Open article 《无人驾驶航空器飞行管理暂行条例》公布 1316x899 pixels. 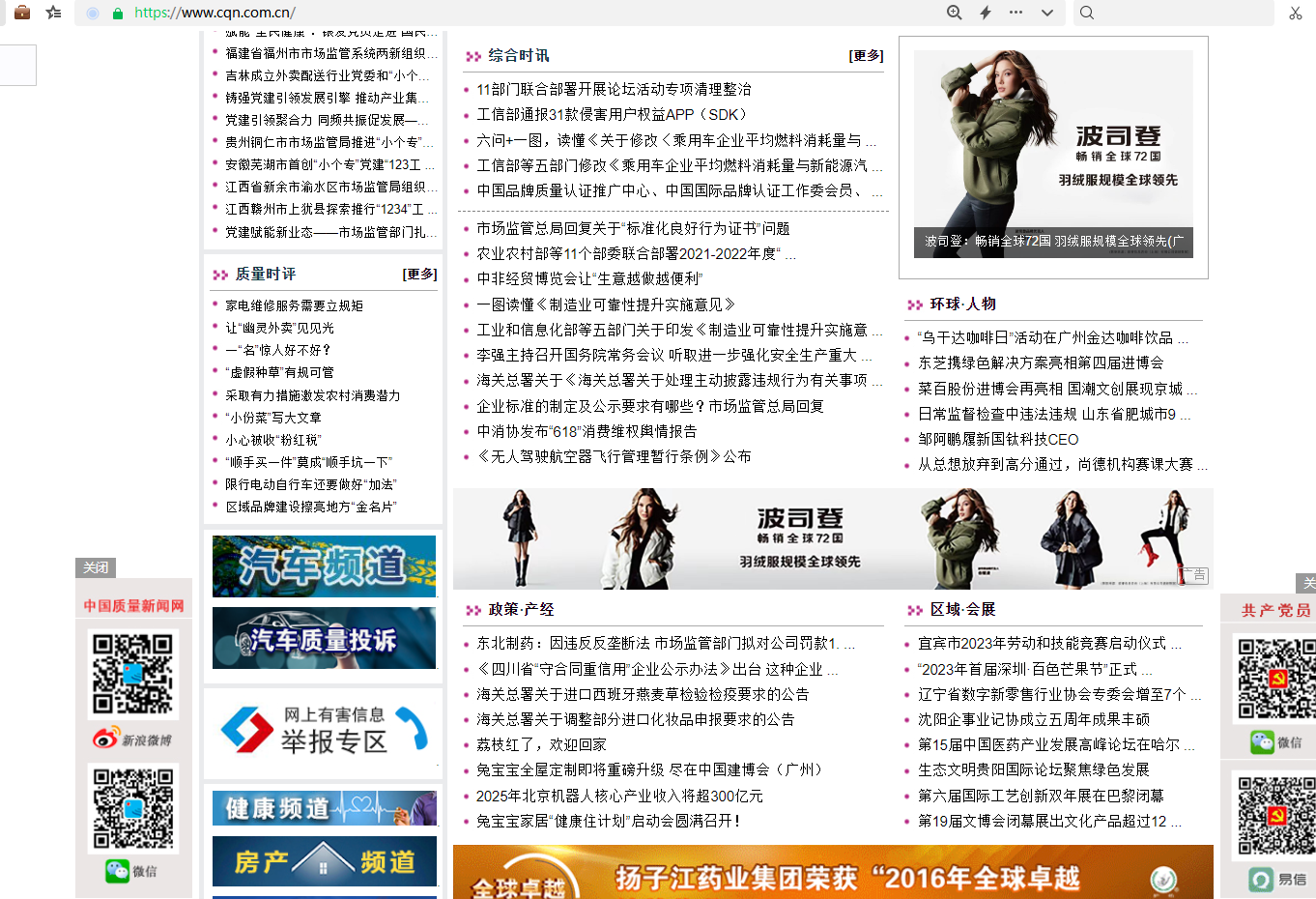point(614,456)
